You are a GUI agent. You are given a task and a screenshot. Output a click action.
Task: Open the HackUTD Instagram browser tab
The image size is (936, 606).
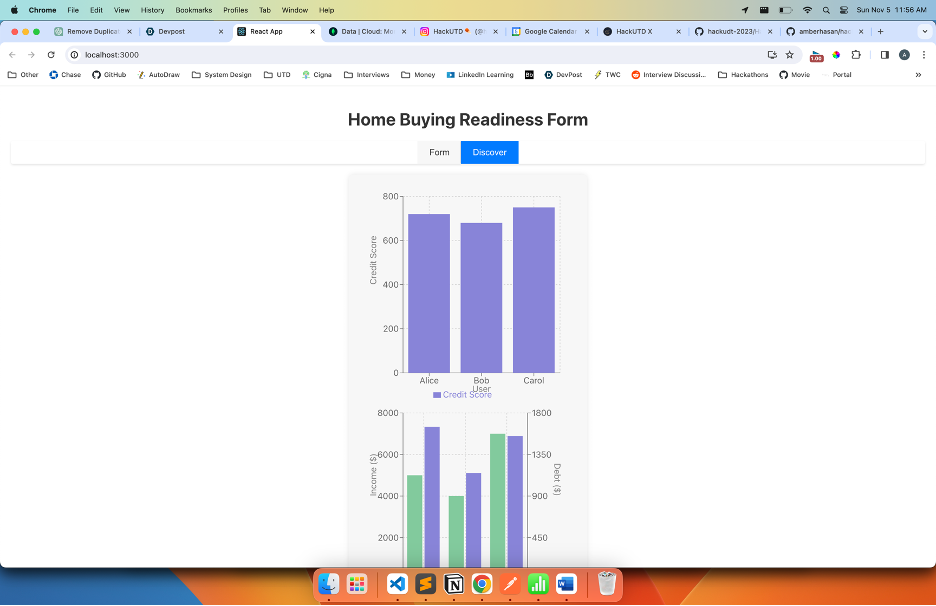(x=458, y=32)
